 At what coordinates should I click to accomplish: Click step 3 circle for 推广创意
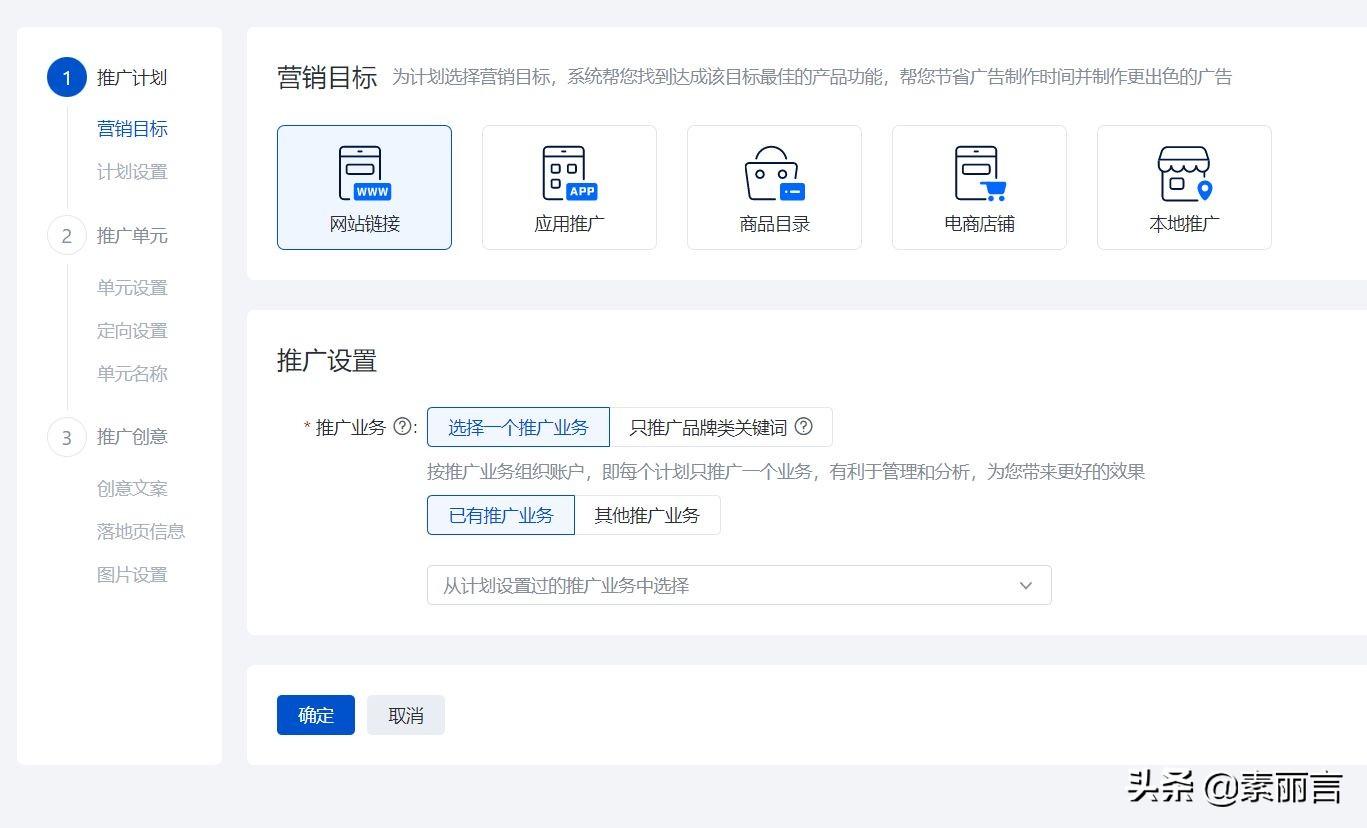click(67, 437)
